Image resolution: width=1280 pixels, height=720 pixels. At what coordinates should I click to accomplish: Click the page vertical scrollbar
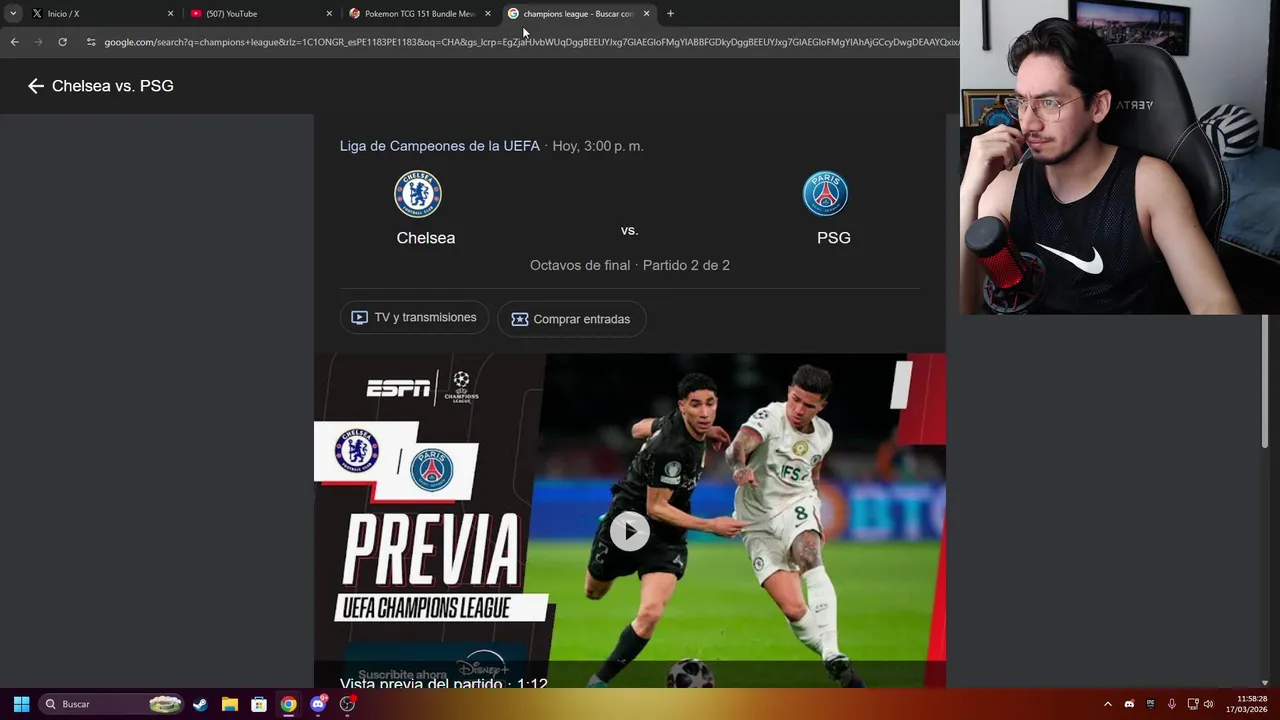[x=1265, y=380]
